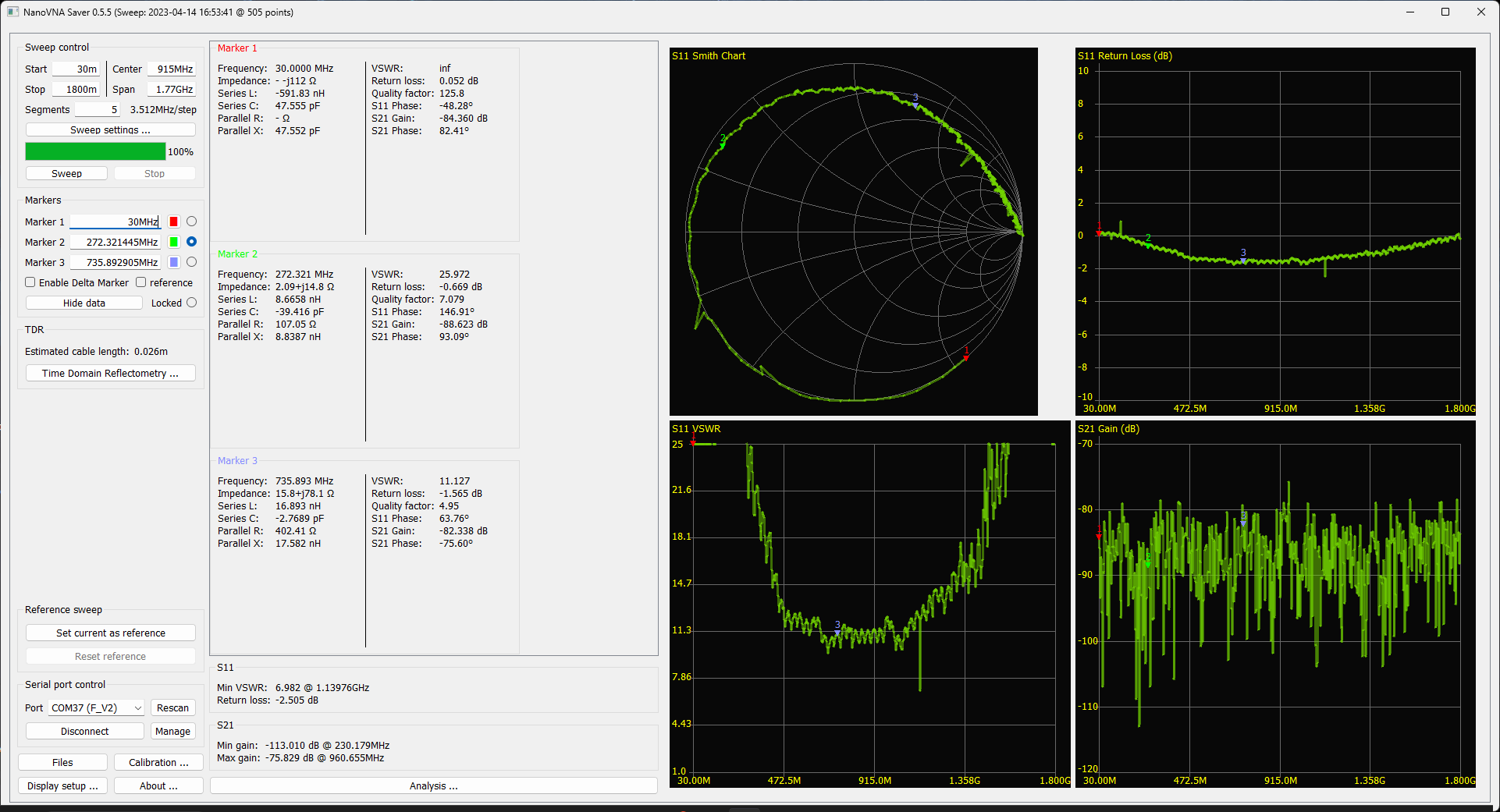
Task: Click the Center frequency input field
Action: [x=171, y=69]
